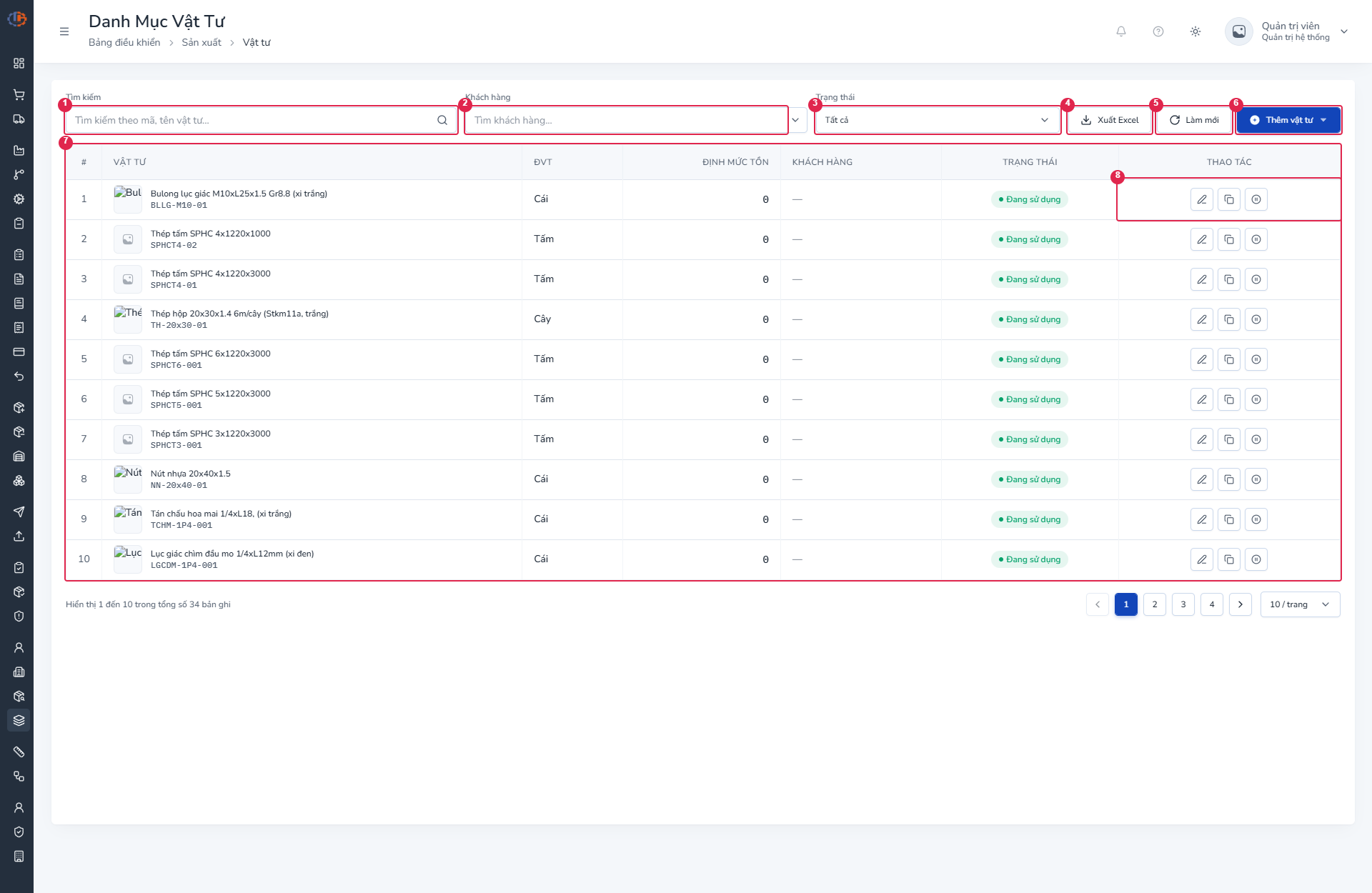Click status badge of Nút nhựa row

coord(1030,479)
